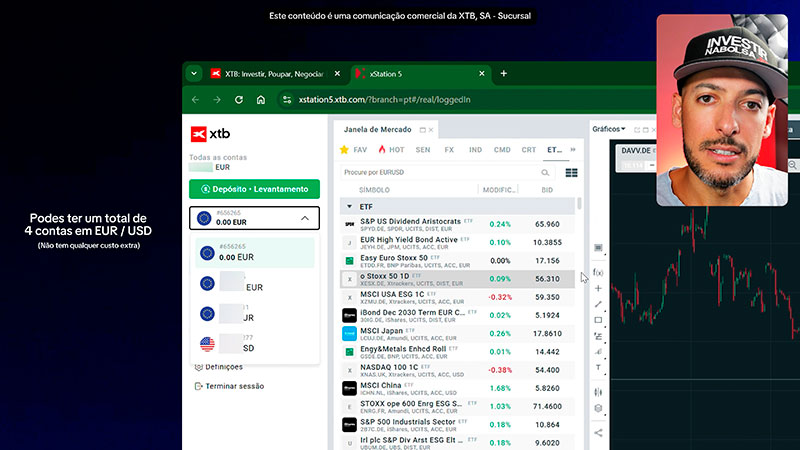800x450 pixels.
Task: Go forward in browser history
Action: [217, 99]
